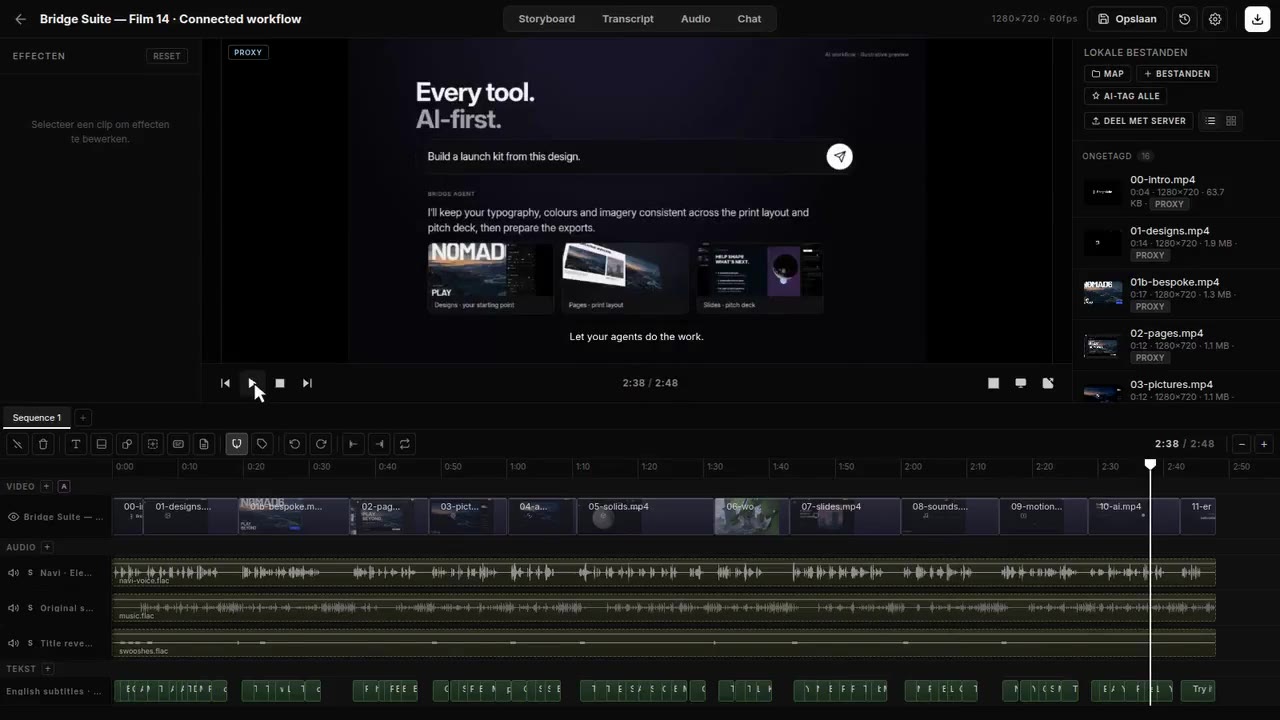Open the Audio tab
The width and height of the screenshot is (1280, 720).
696,19
